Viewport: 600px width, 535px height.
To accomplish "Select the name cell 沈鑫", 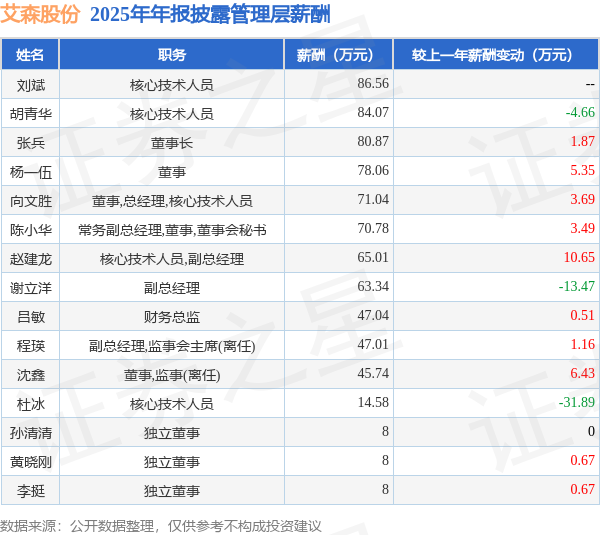I will click(x=31, y=375).
